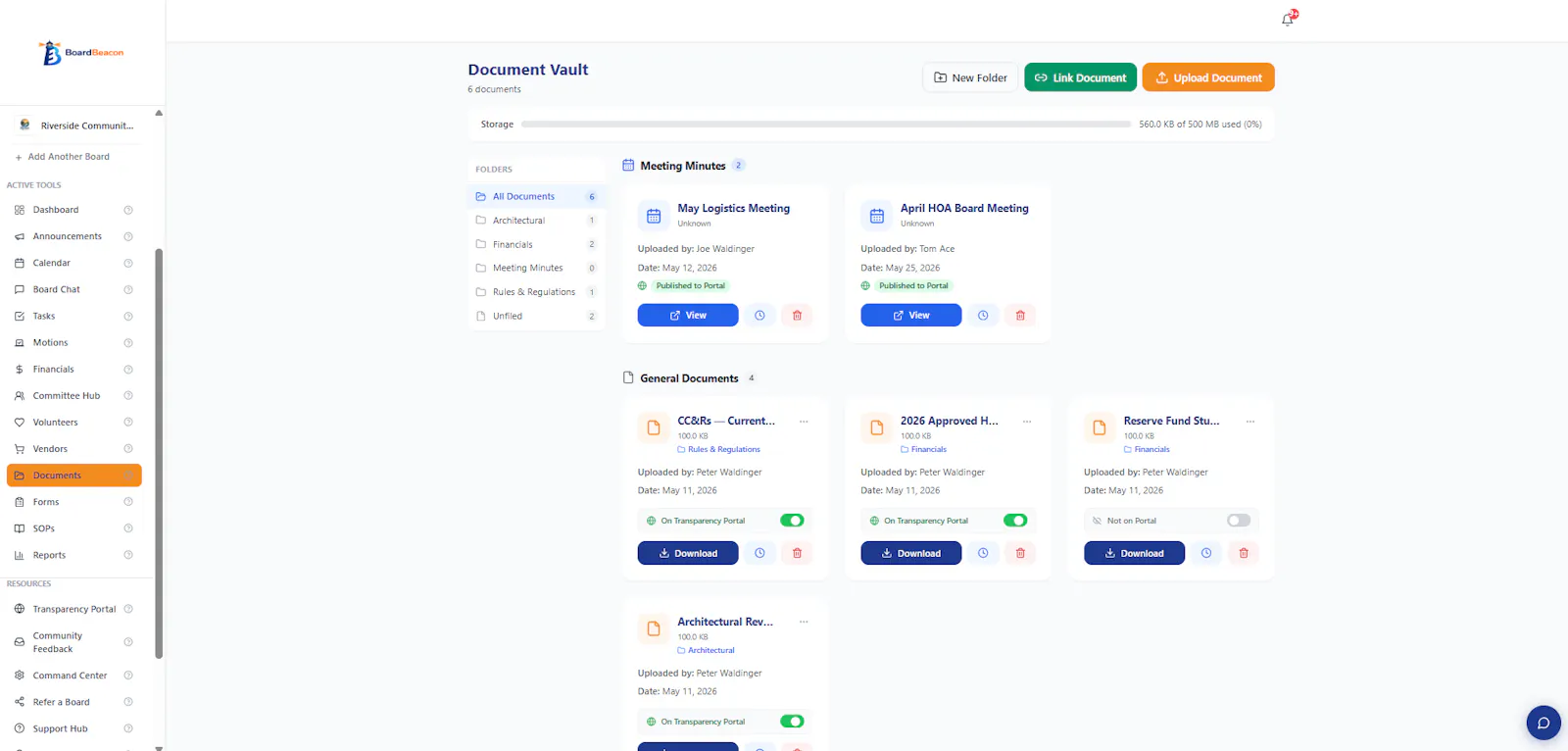The width and height of the screenshot is (1568, 751).
Task: Click help icon beside Motions
Action: pyautogui.click(x=128, y=342)
